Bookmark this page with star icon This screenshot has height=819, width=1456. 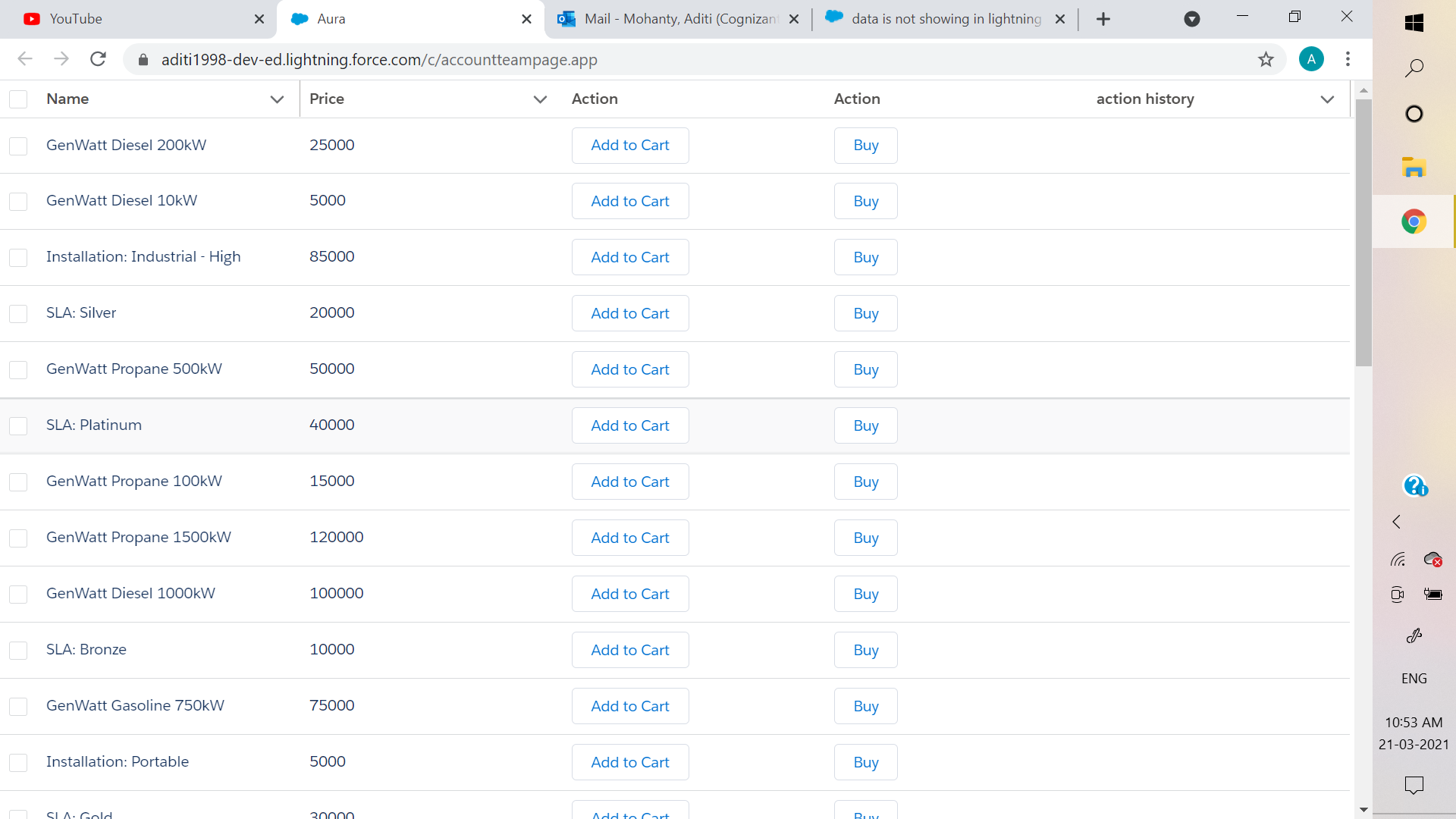[1266, 59]
